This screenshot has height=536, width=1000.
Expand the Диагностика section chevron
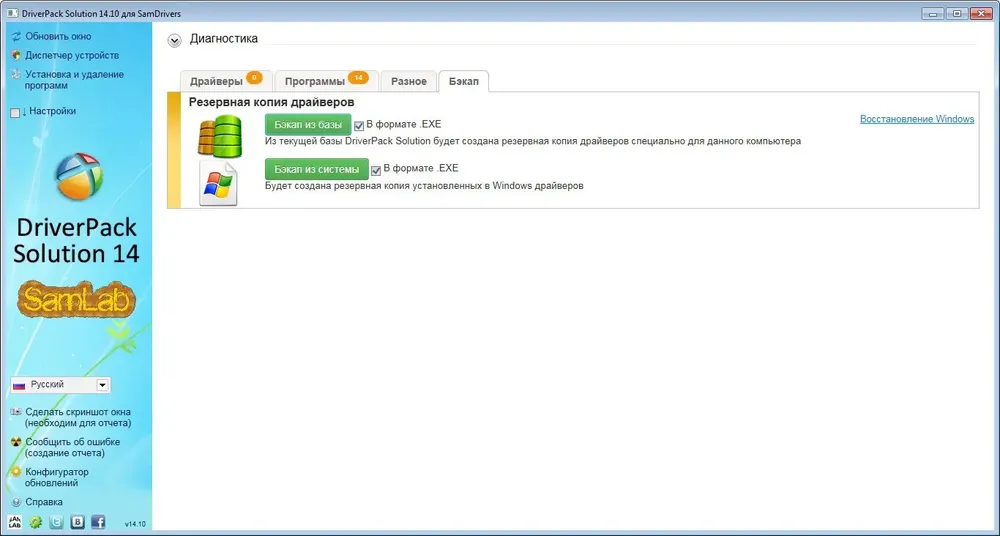point(175,40)
